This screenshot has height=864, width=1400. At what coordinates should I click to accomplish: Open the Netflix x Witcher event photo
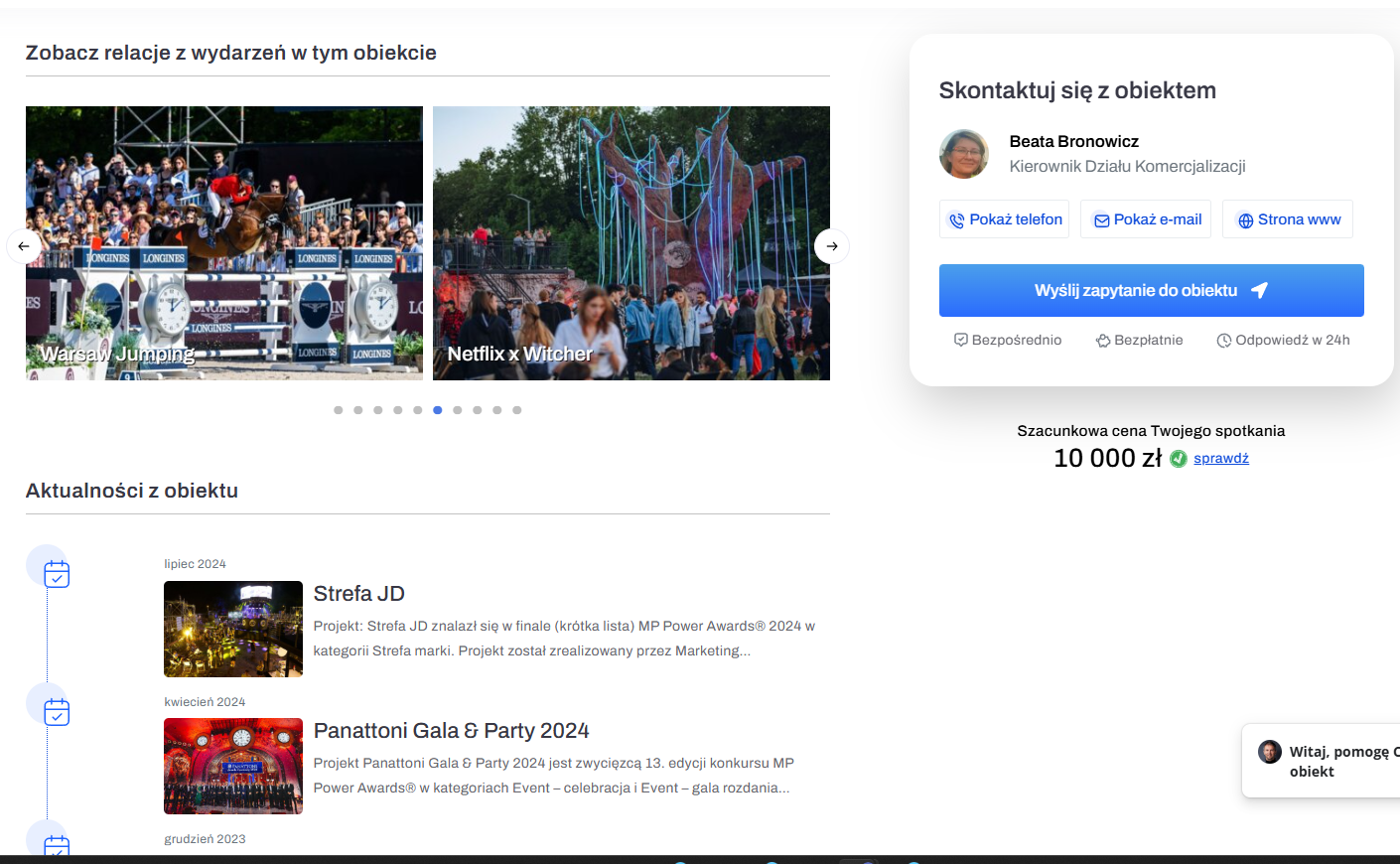click(631, 243)
